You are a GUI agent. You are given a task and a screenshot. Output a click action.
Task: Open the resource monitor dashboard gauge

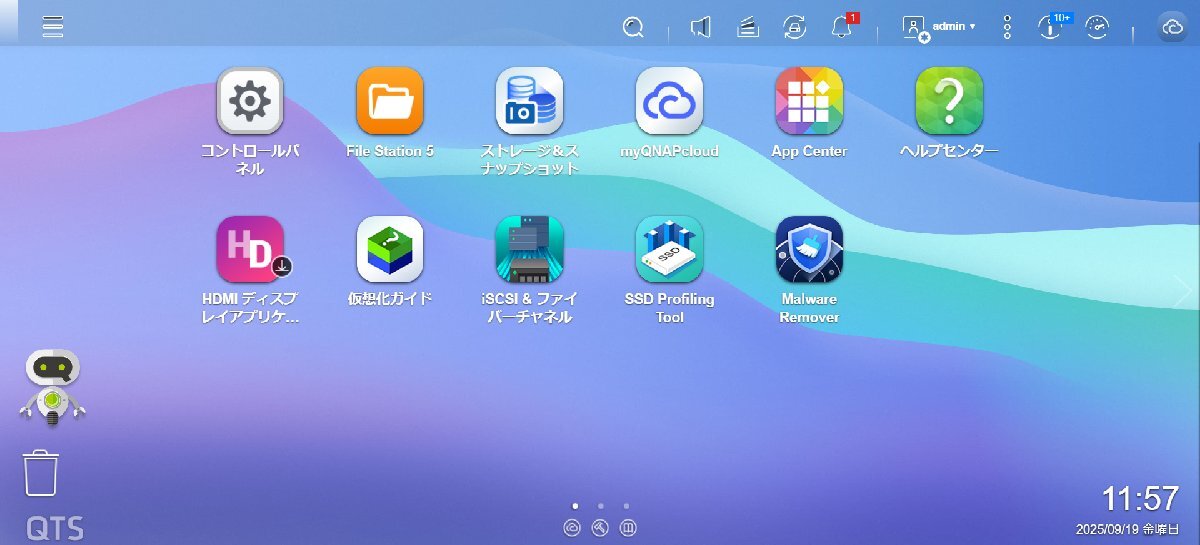tap(1098, 28)
